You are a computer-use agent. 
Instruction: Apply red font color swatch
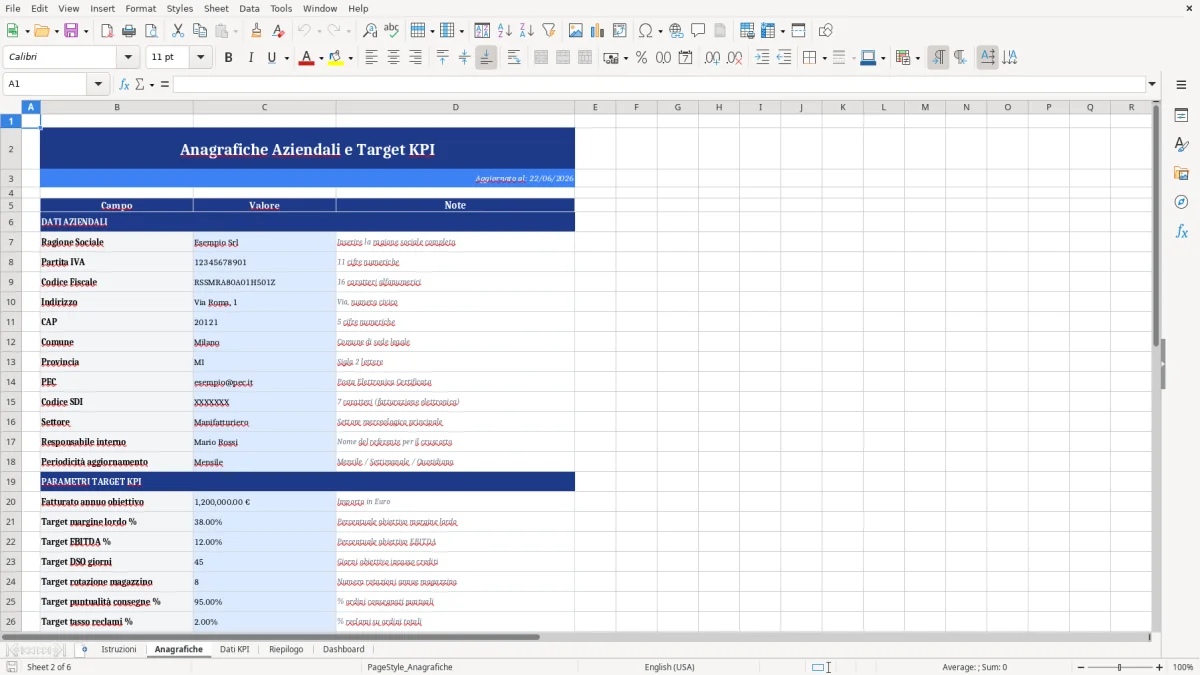pyautogui.click(x=306, y=58)
